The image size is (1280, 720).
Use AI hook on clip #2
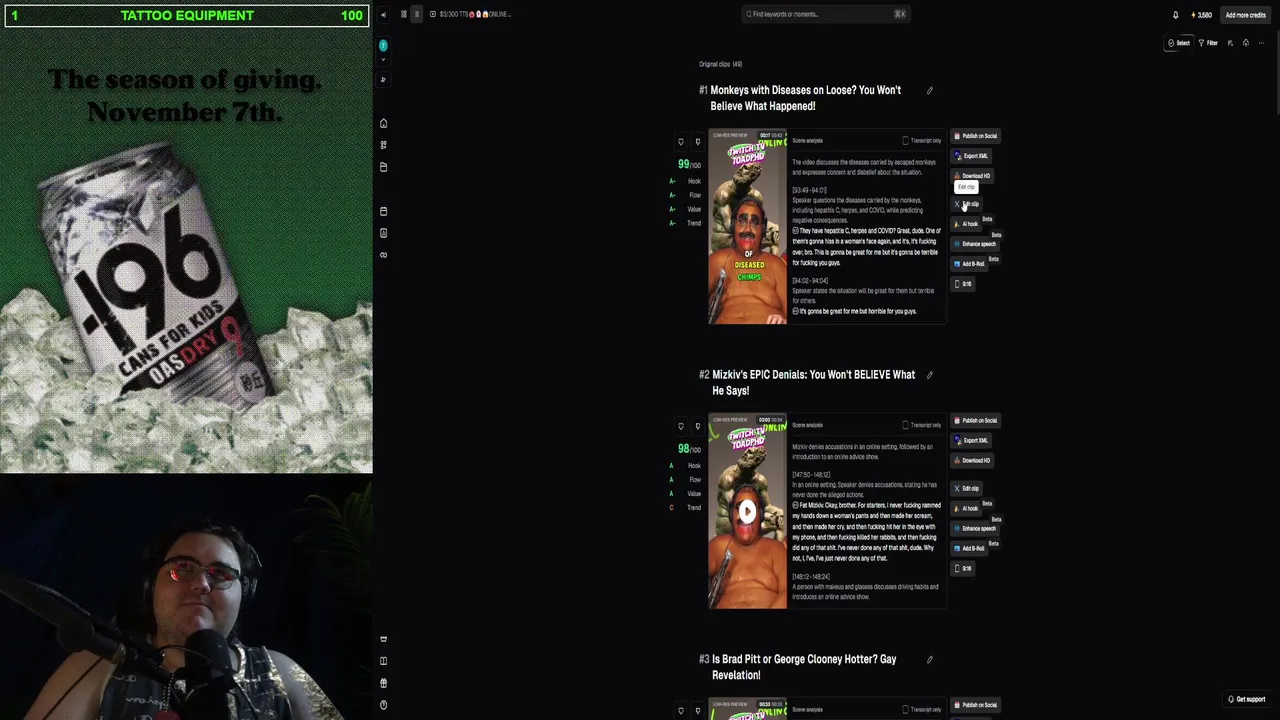tap(967, 509)
